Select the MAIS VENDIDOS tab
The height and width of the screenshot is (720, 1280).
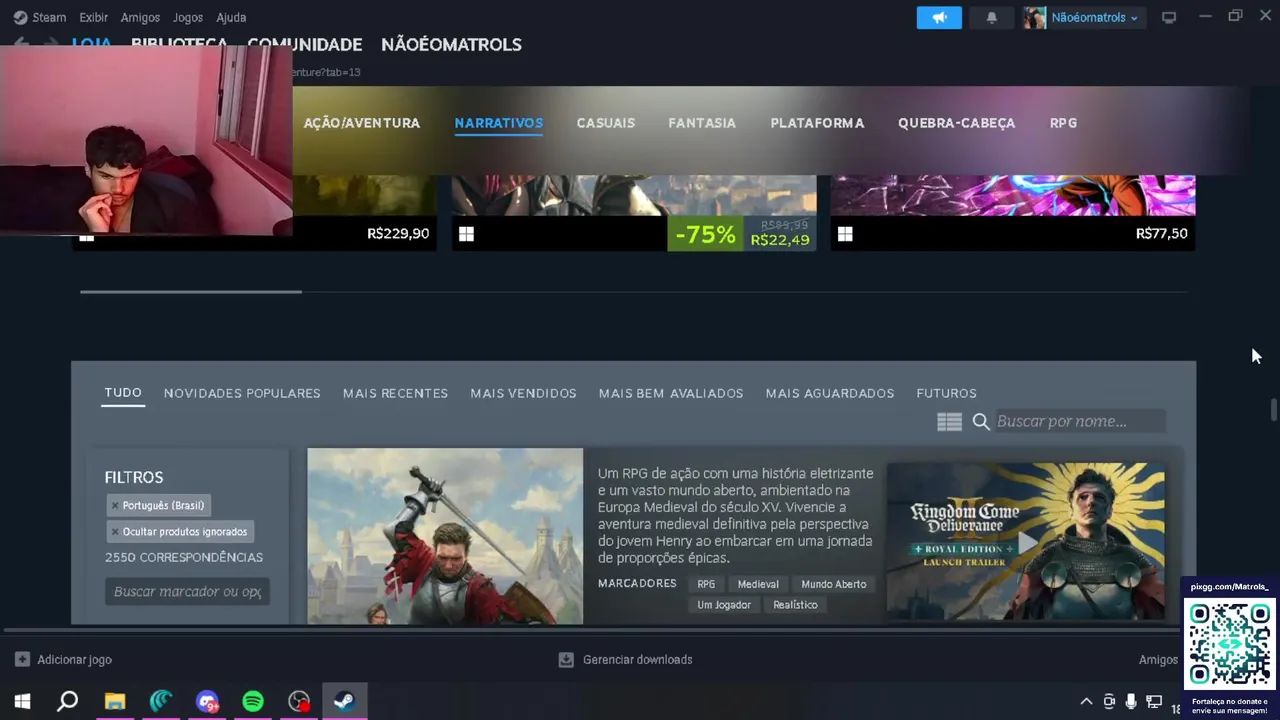pyautogui.click(x=523, y=393)
